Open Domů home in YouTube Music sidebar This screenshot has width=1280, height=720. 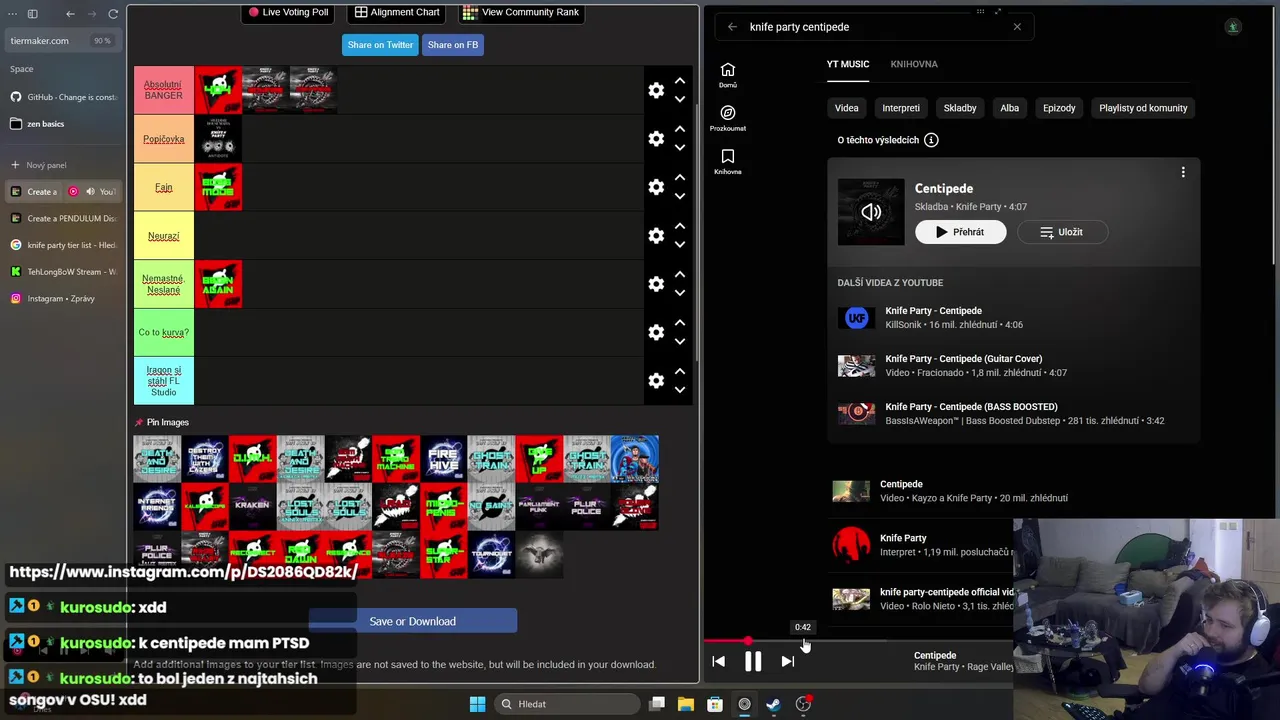coord(728,75)
